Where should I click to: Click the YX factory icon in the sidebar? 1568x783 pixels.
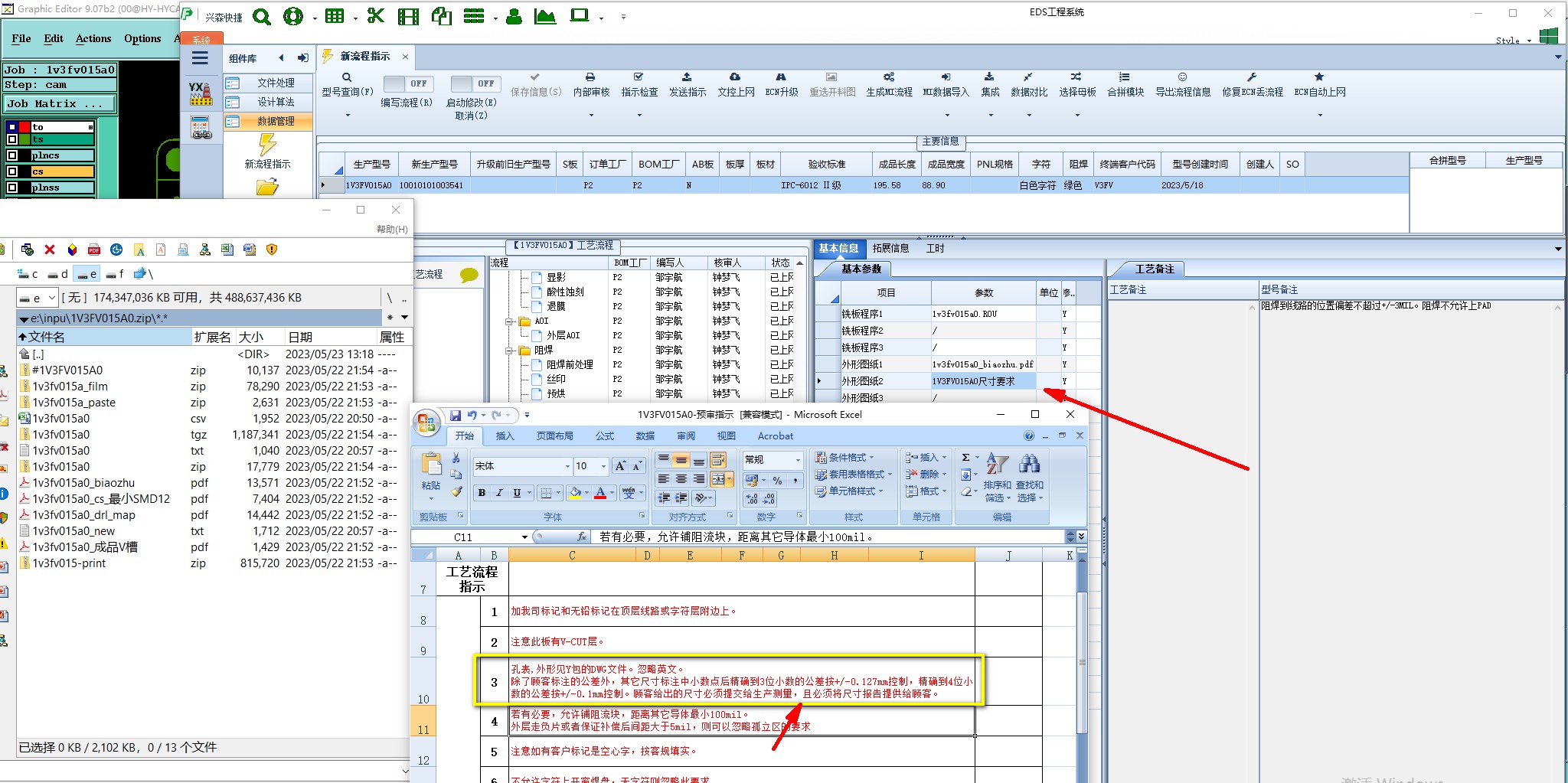tap(201, 93)
